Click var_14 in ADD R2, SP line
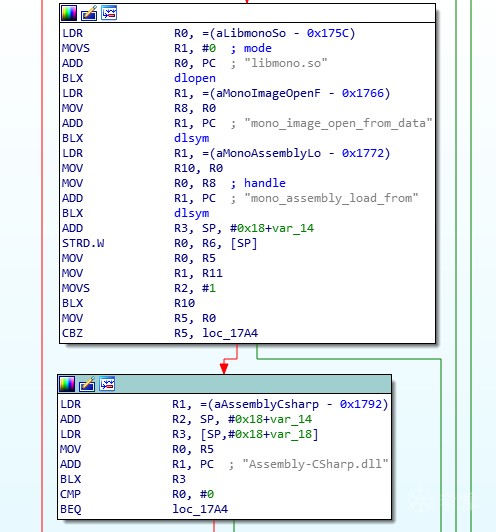Viewport: 496px width, 532px height. click(291, 419)
